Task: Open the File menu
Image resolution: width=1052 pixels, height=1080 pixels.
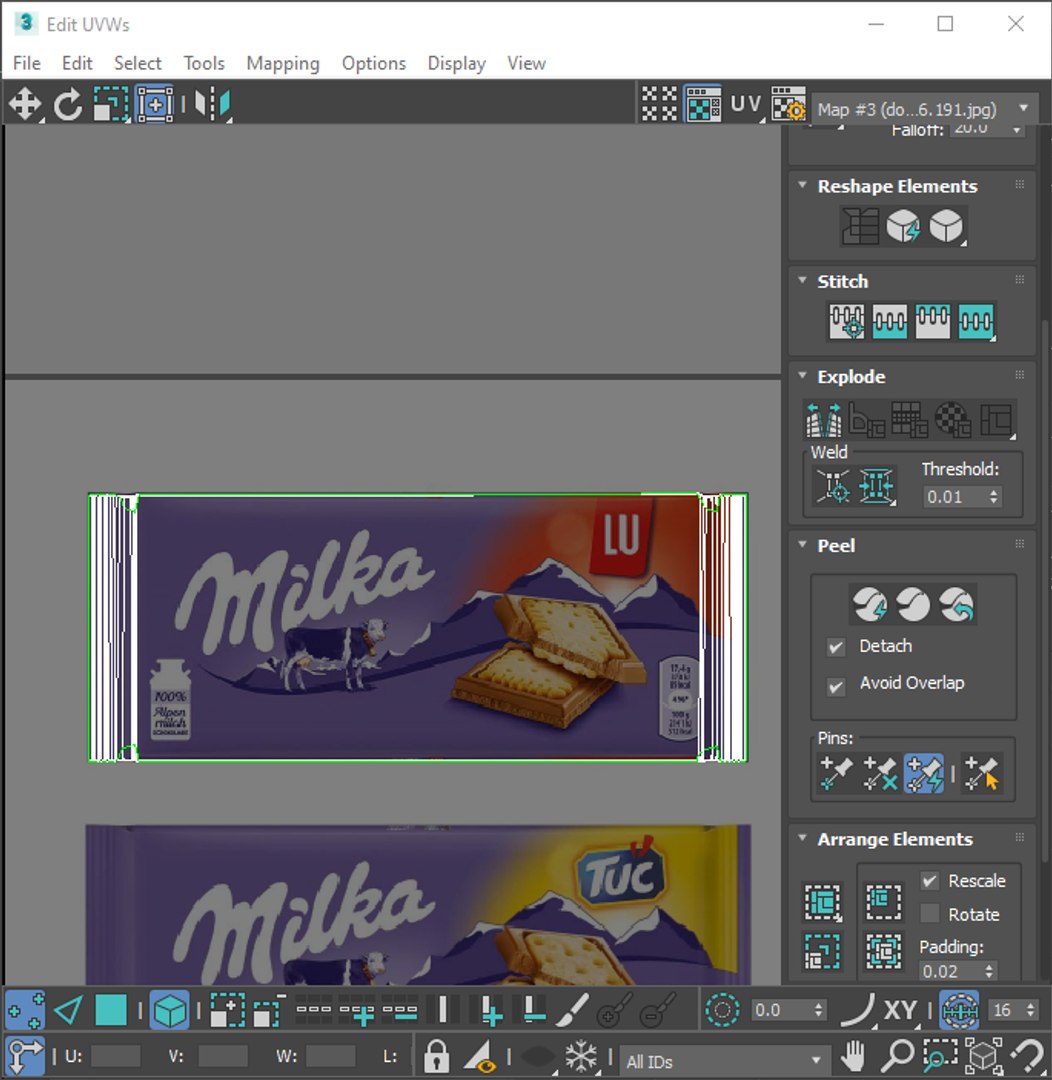Action: pyautogui.click(x=27, y=63)
